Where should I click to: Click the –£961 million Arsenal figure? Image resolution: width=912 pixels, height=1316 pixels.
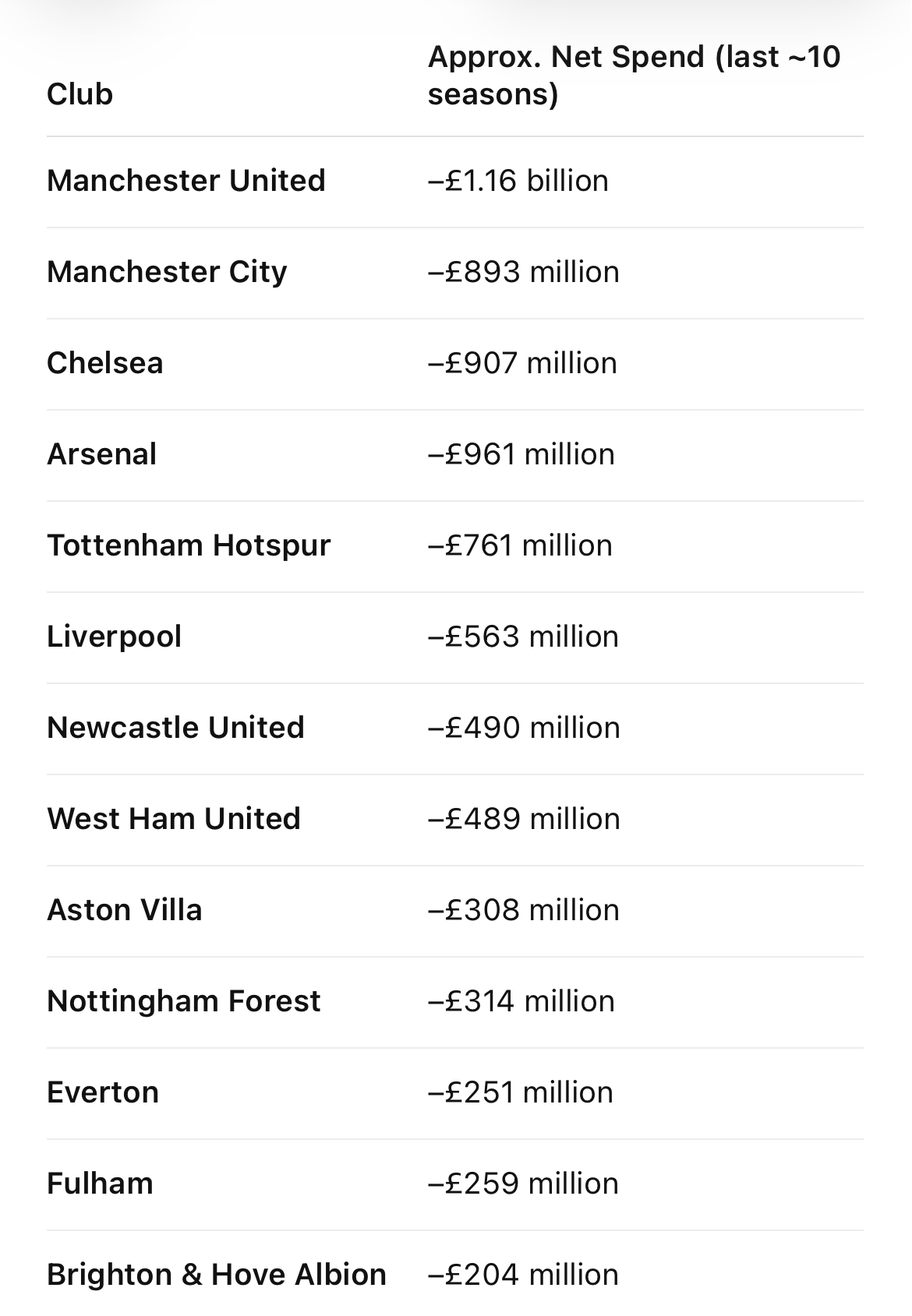tap(521, 454)
